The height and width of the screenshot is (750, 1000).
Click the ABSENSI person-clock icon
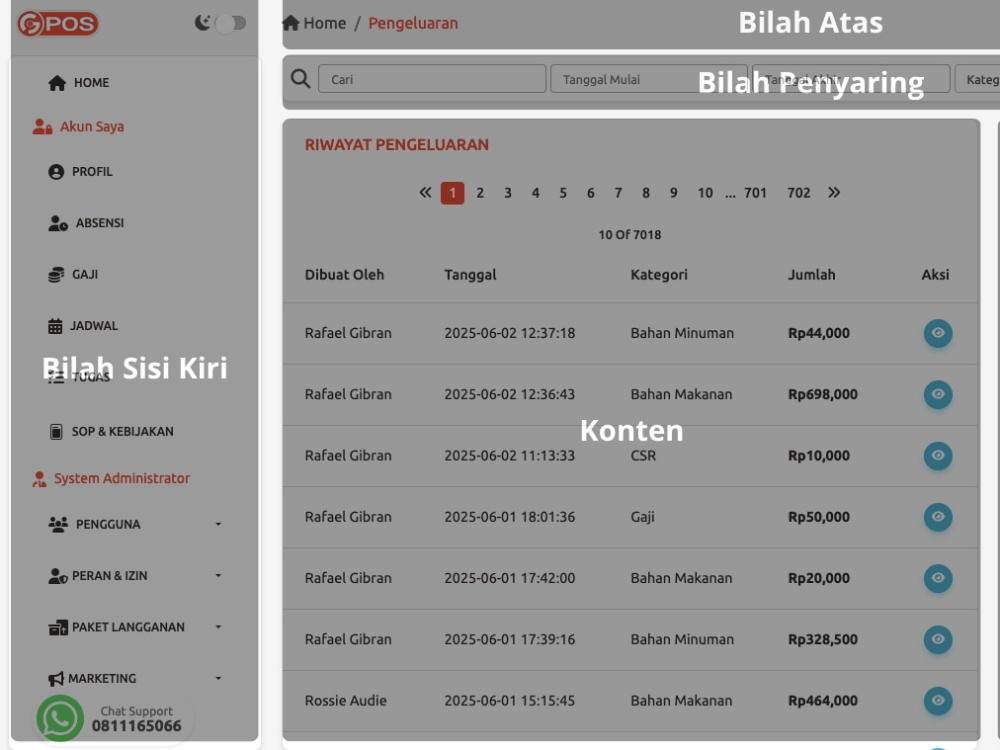tap(58, 223)
